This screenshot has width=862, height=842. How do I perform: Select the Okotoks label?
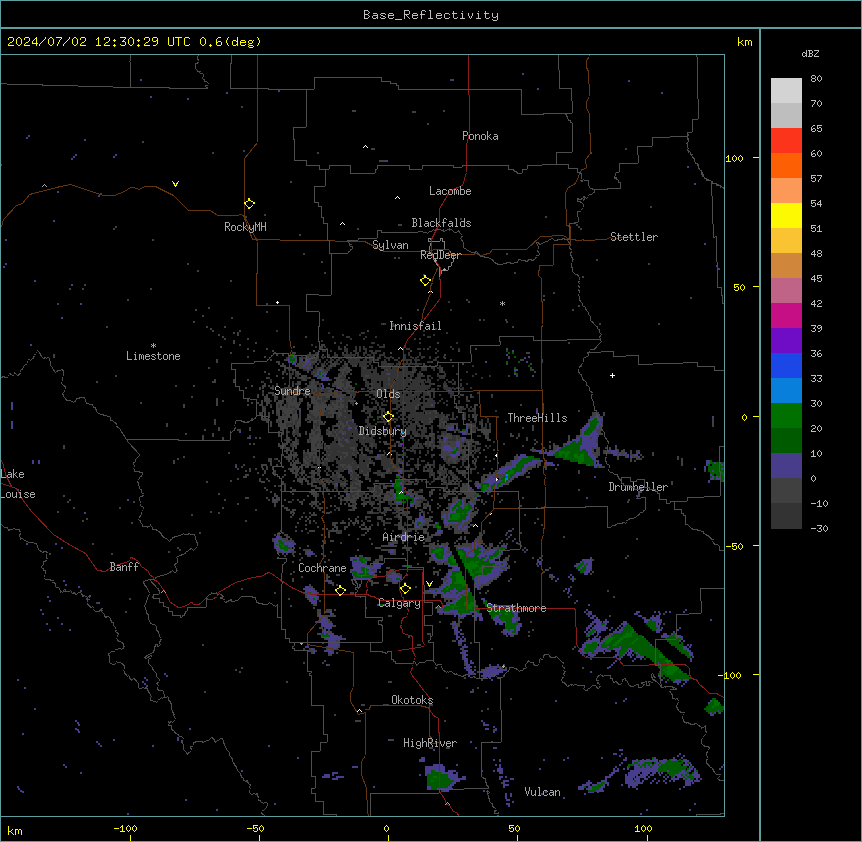coord(412,700)
